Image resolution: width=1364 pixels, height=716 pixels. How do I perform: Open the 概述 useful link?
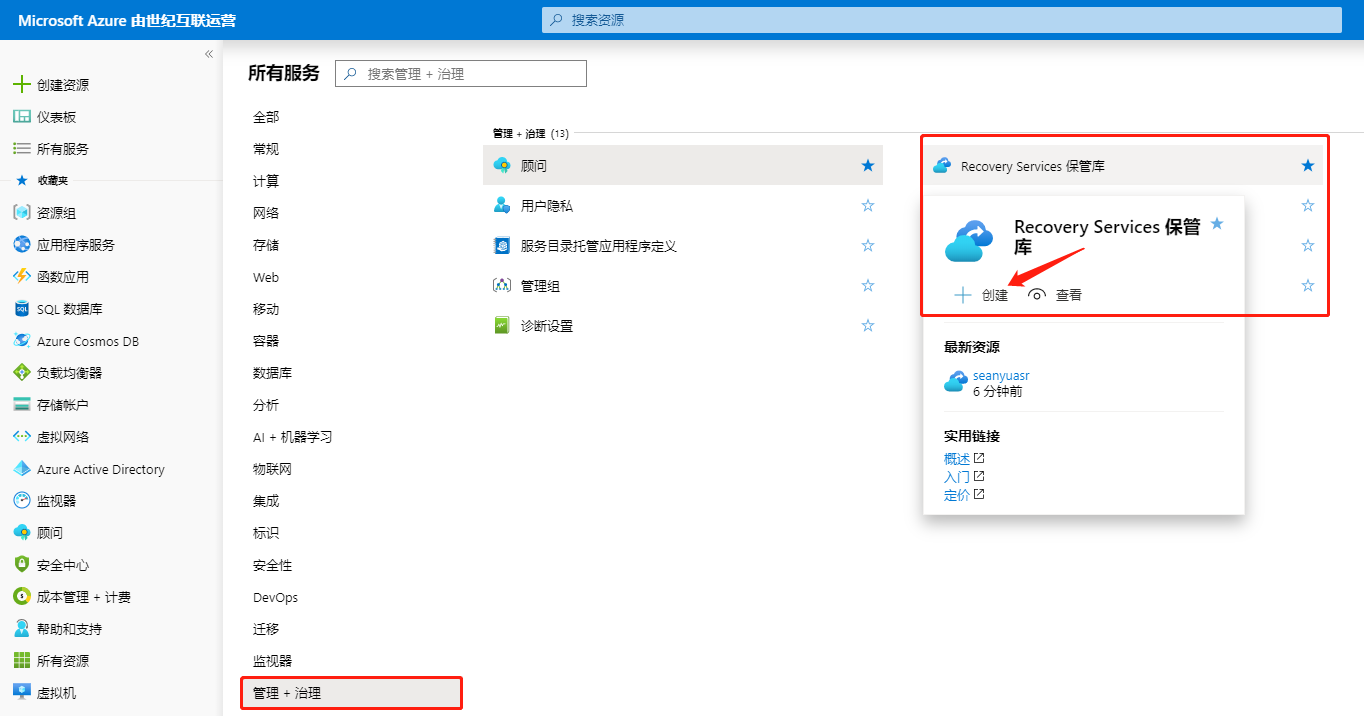pyautogui.click(x=957, y=459)
